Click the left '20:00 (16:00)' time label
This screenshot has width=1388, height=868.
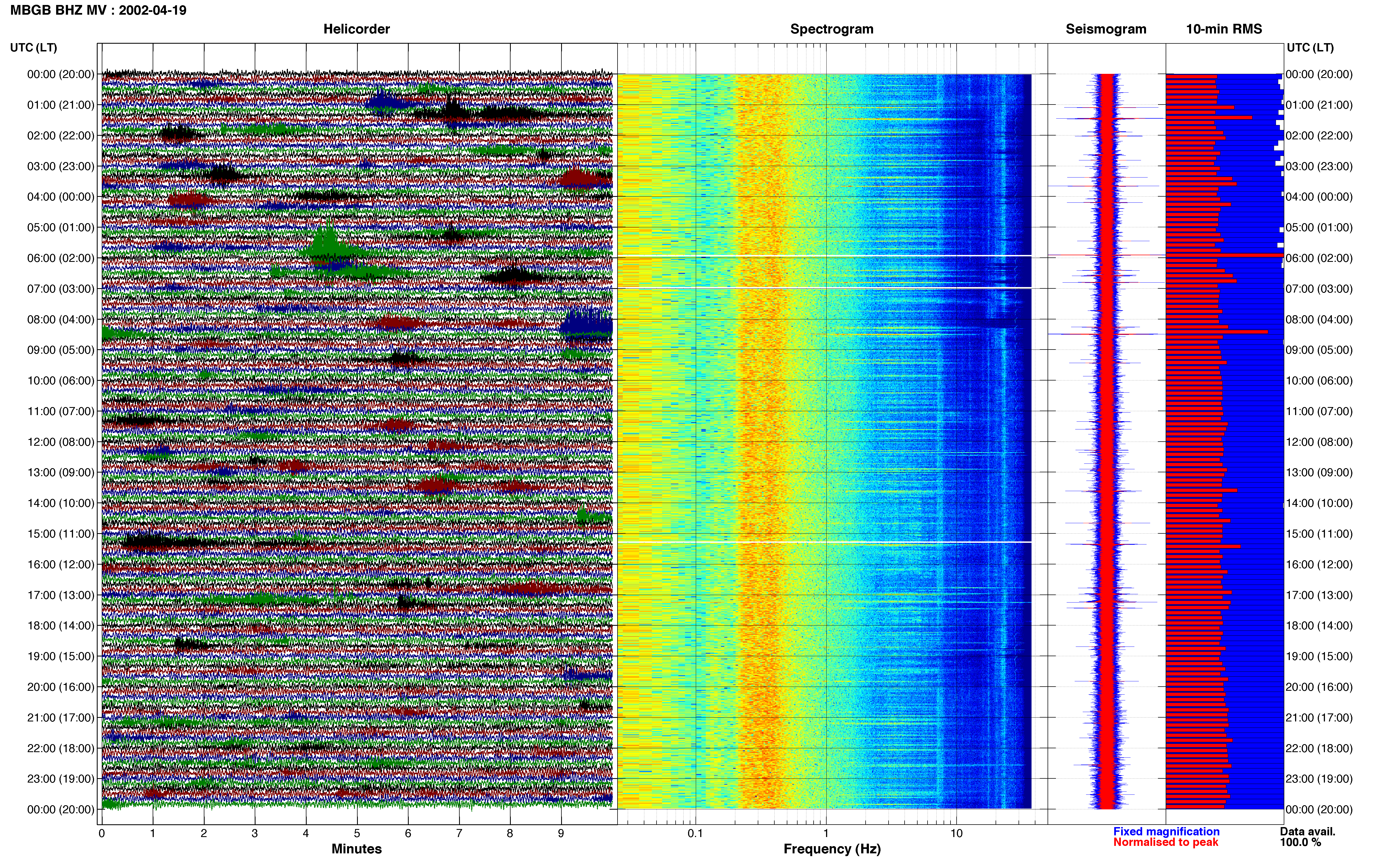point(61,687)
